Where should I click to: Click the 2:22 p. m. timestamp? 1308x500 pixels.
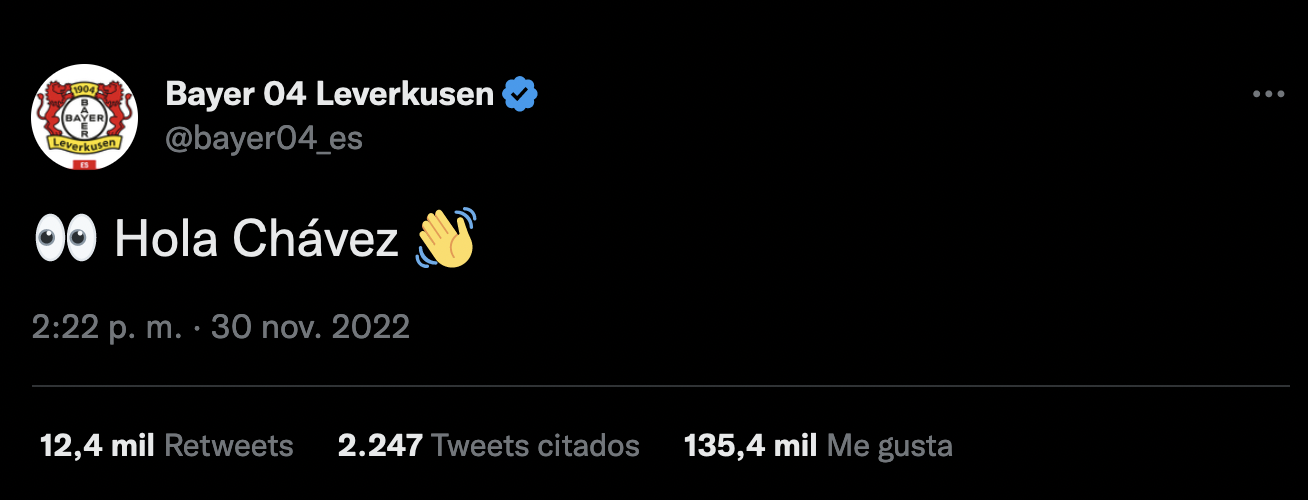click(x=107, y=327)
